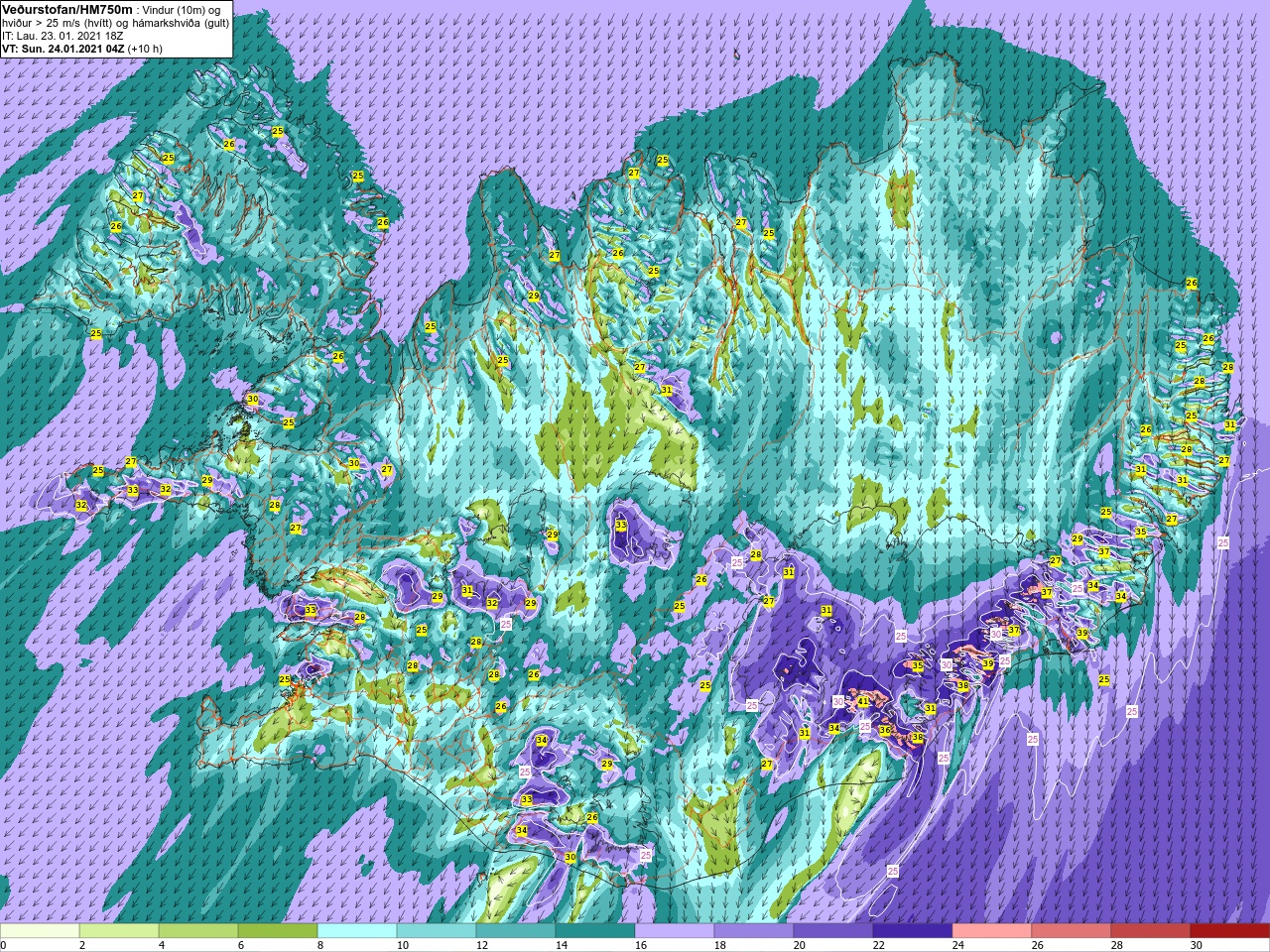Screen dimensions: 1270x952
Task: Select the 2–4 m/s light green legend swatch
Action: point(119,931)
